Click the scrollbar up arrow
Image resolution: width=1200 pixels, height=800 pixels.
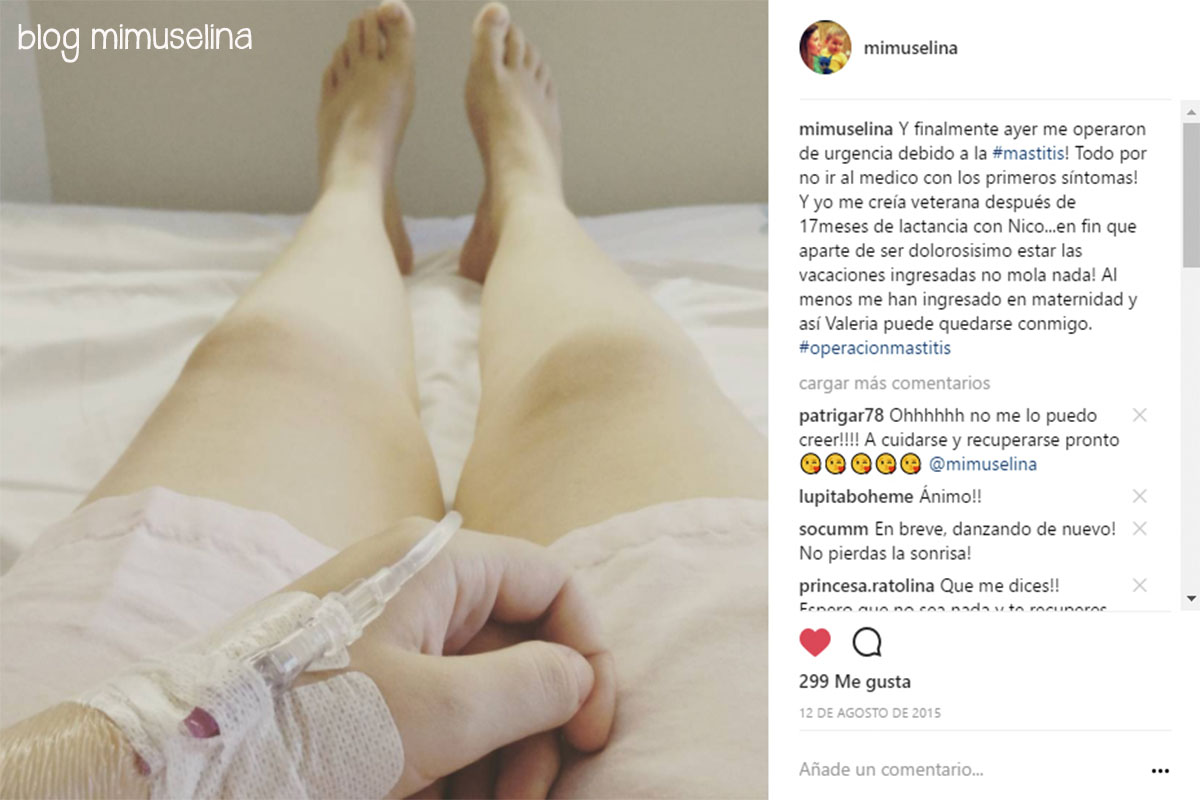tap(1191, 108)
